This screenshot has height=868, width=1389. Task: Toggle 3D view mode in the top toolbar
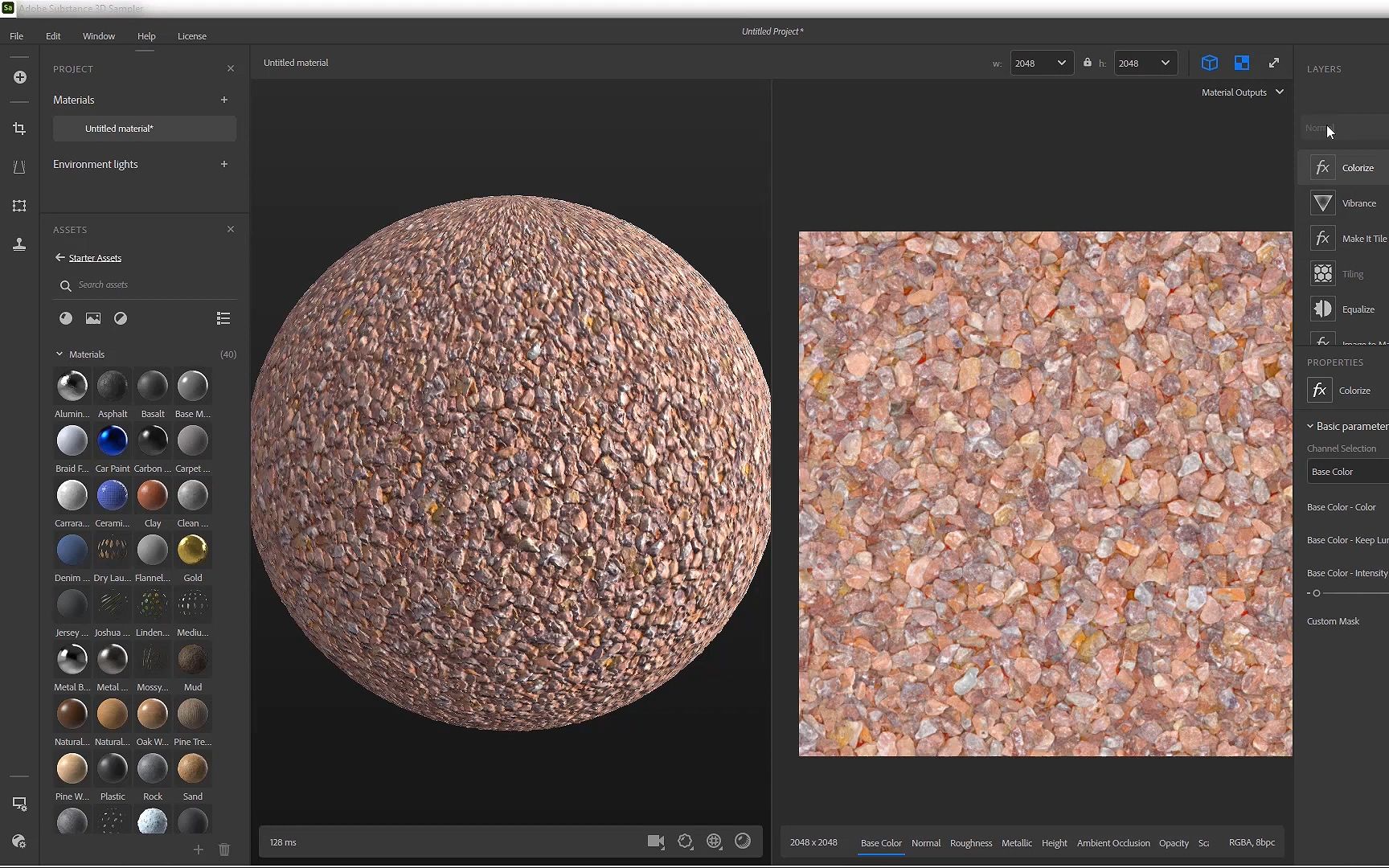1210,63
